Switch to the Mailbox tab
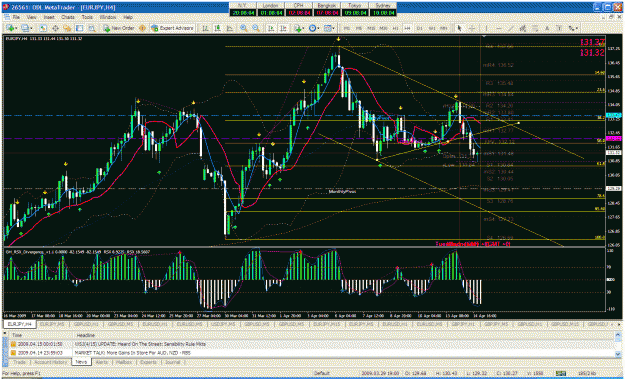625x379 pixels. (124, 362)
